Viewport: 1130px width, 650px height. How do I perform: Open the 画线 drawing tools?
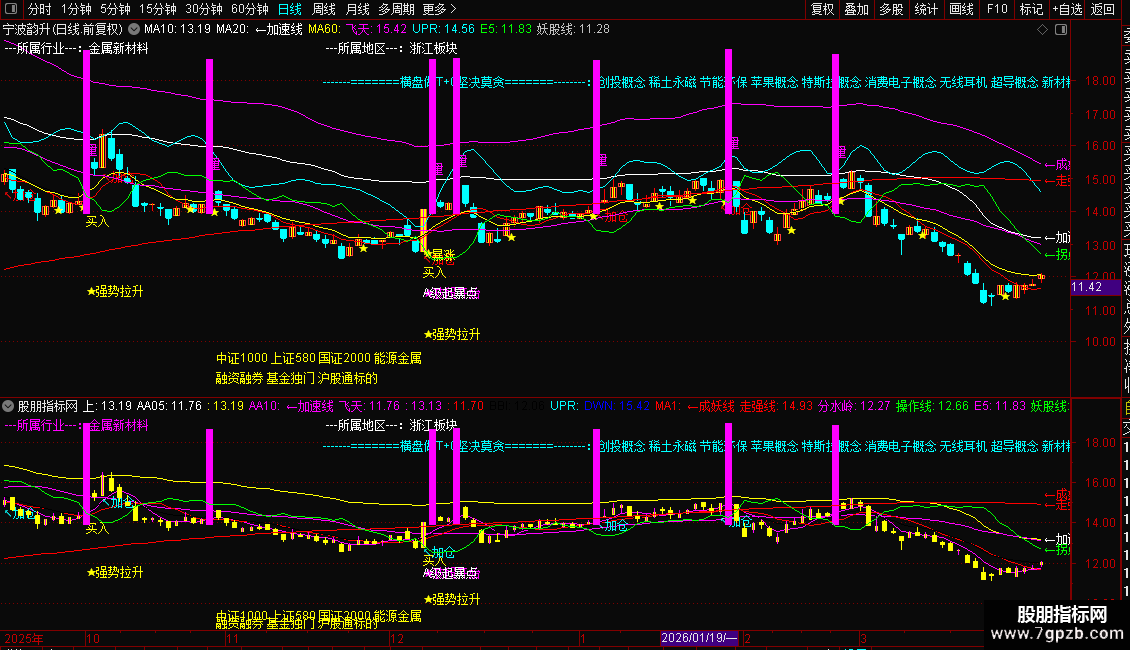click(961, 9)
